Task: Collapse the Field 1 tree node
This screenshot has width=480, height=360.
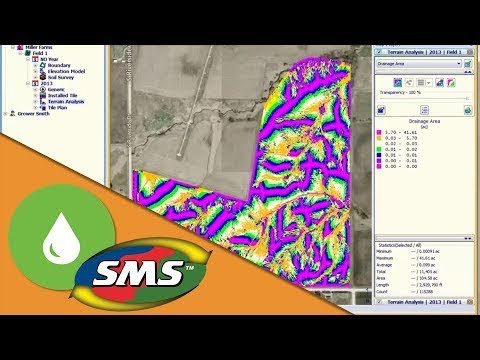Action: 20,53
